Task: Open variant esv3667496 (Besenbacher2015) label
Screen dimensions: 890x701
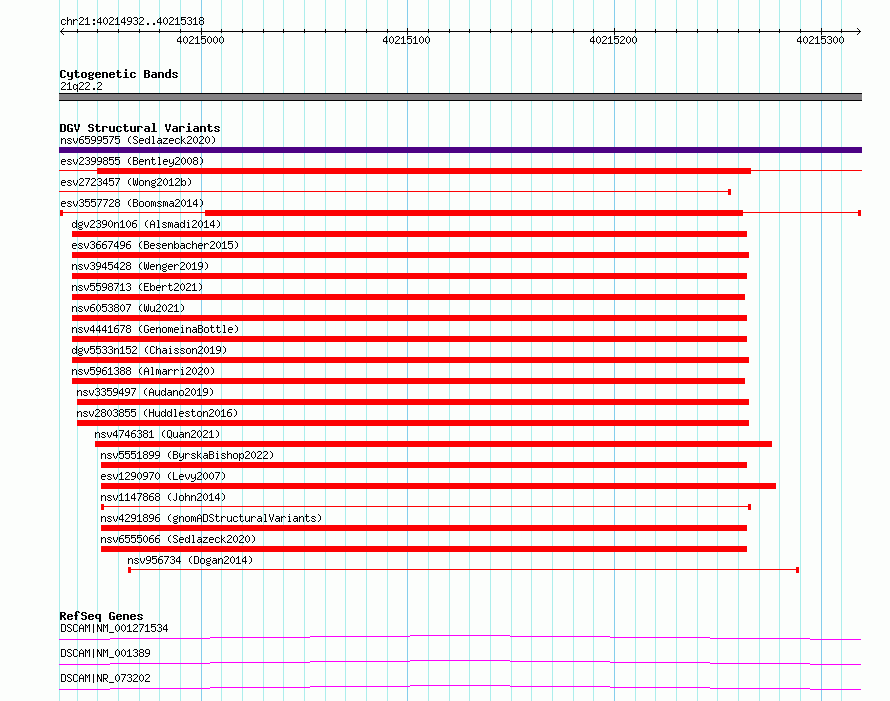Action: pyautogui.click(x=156, y=245)
